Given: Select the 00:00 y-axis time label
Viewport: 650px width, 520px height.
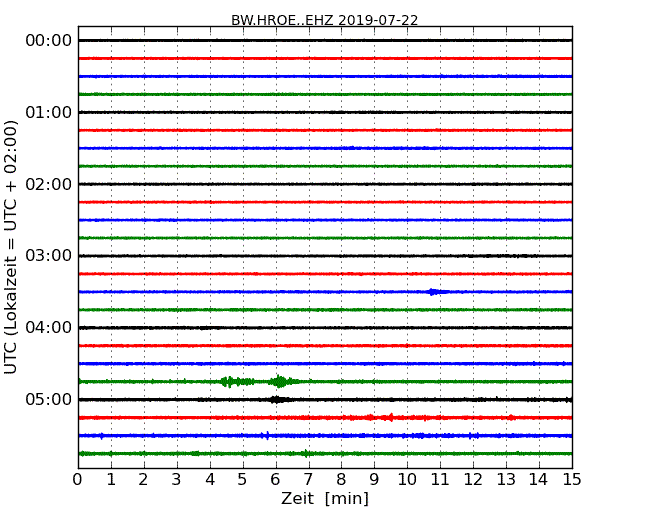Looking at the screenshot, I should [x=49, y=41].
